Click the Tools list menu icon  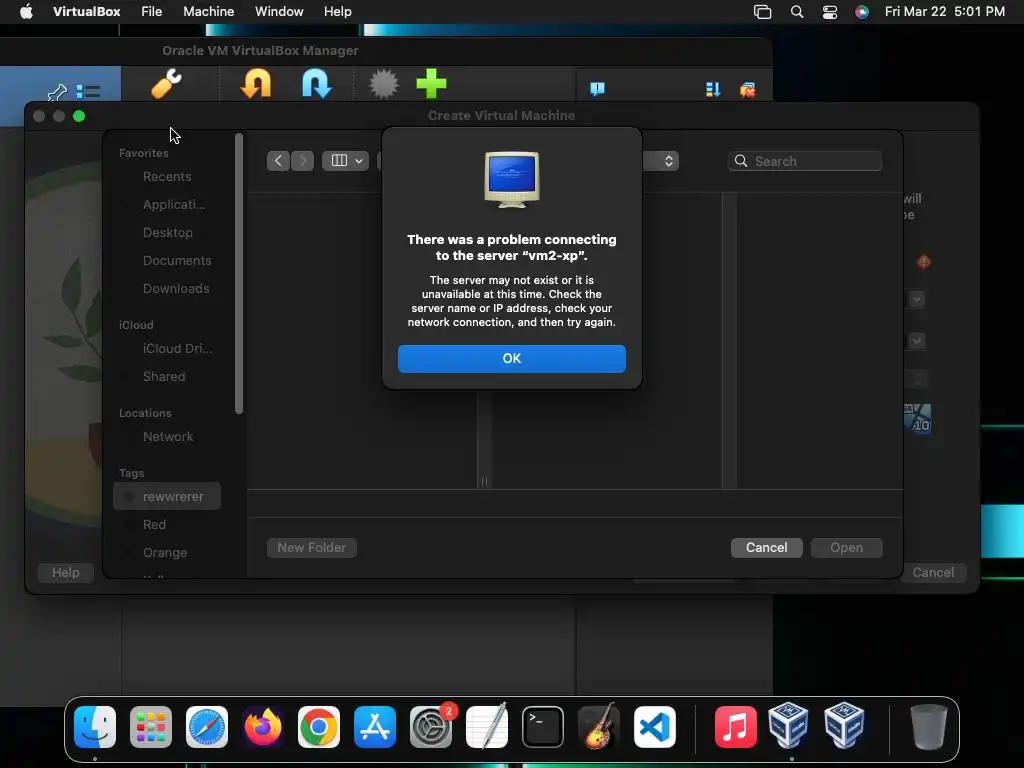click(x=88, y=91)
